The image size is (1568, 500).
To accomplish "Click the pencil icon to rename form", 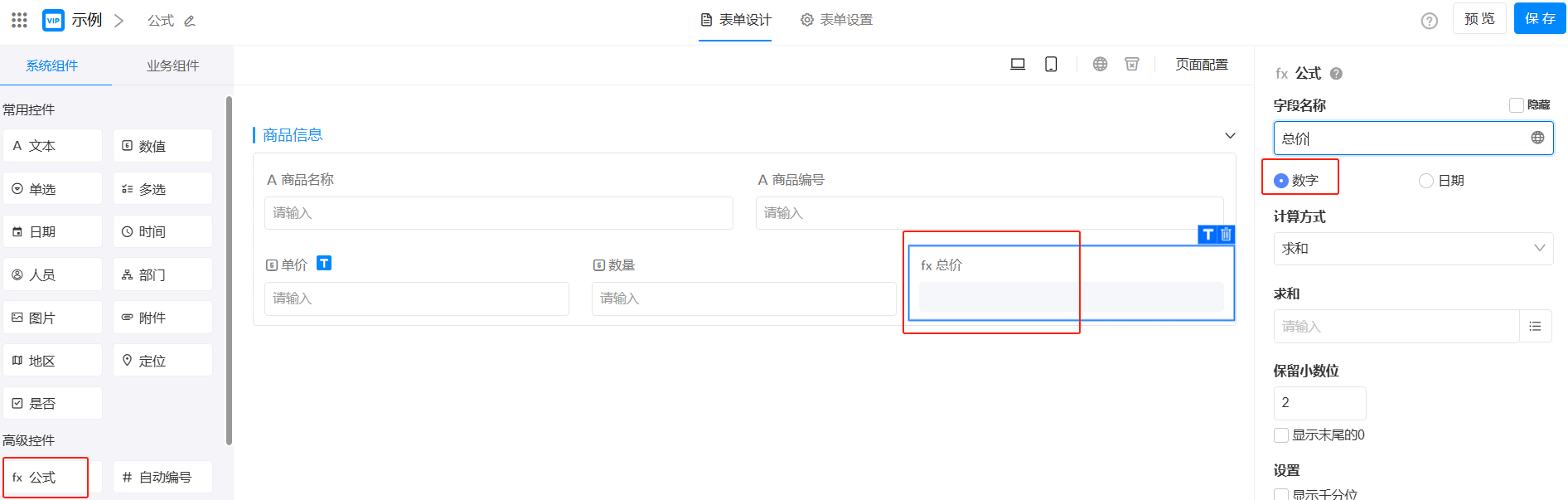I will click(190, 21).
